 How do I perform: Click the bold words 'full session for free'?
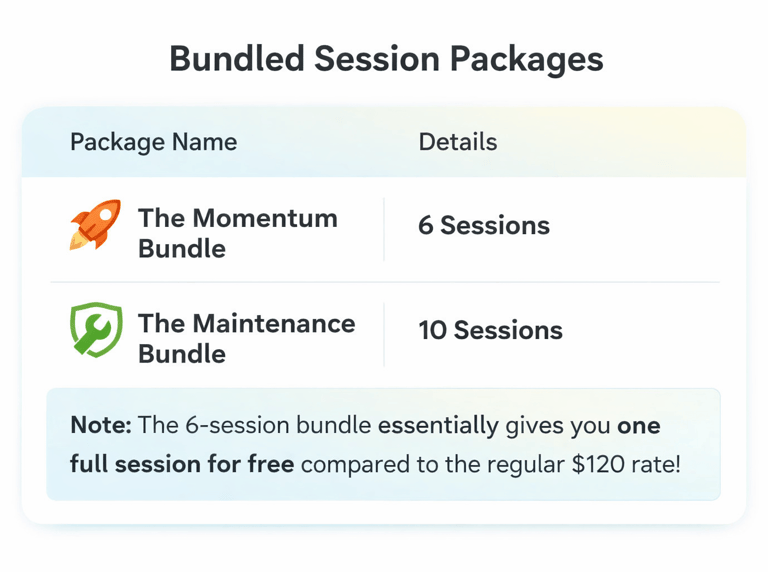click(182, 465)
